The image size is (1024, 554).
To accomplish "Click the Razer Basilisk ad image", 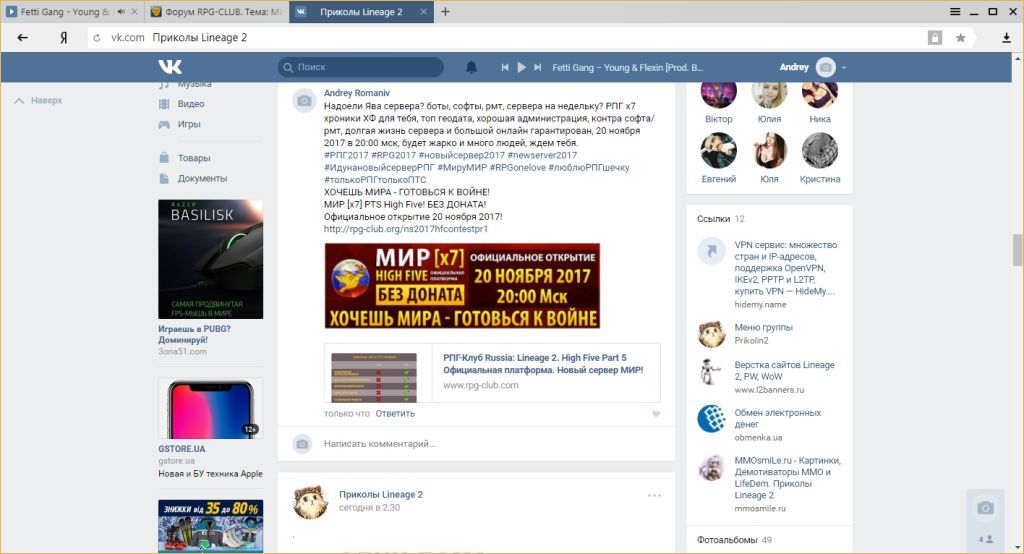I will 210,259.
